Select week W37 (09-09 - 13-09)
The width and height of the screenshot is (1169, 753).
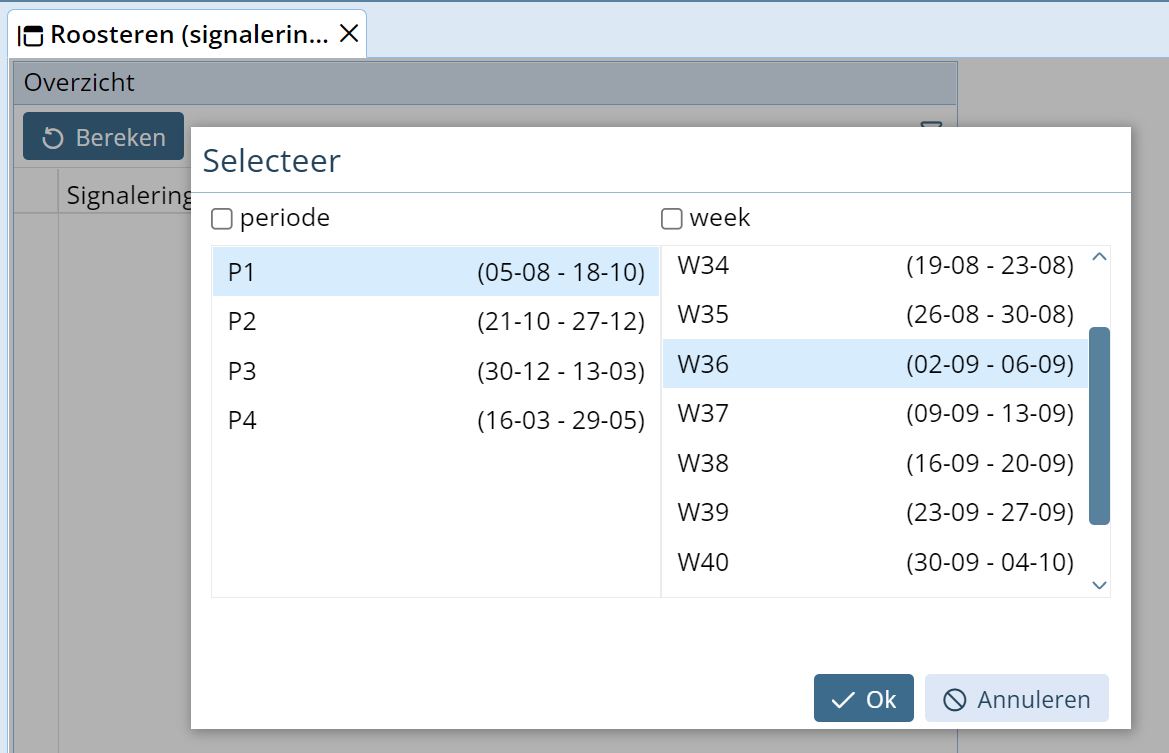(x=875, y=413)
